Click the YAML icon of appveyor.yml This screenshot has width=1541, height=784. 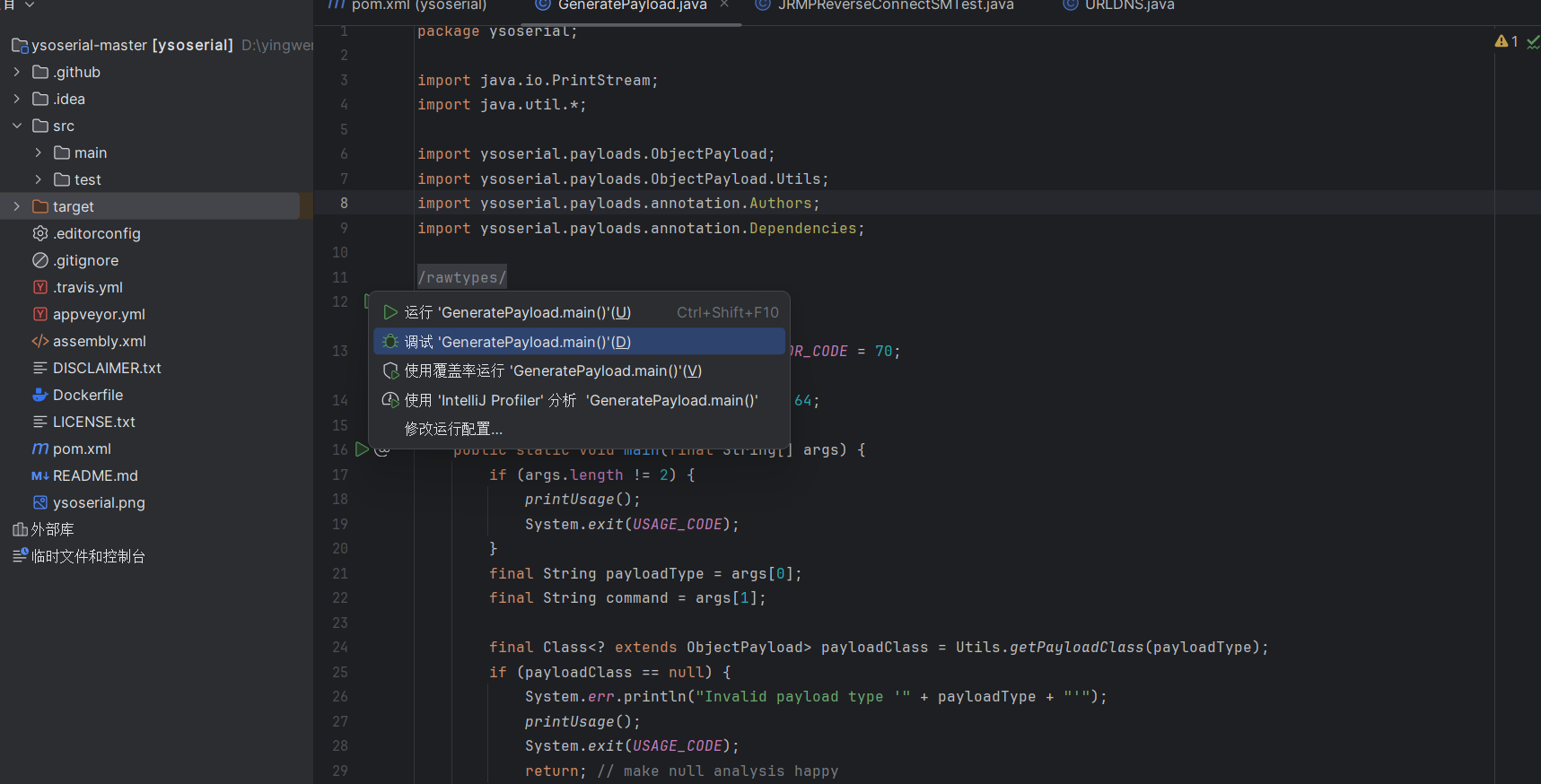click(40, 314)
